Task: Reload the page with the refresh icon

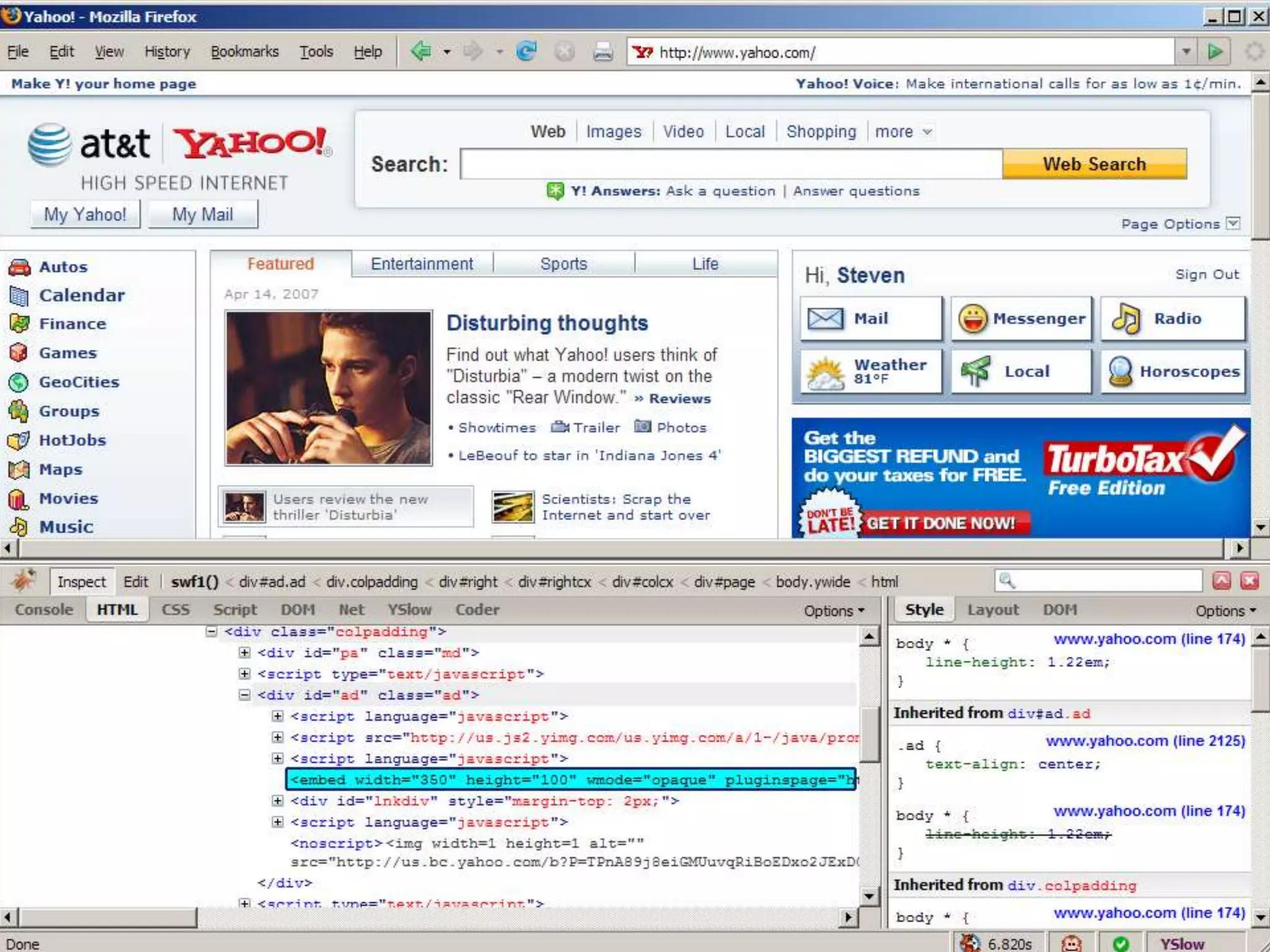Action: pyautogui.click(x=526, y=51)
